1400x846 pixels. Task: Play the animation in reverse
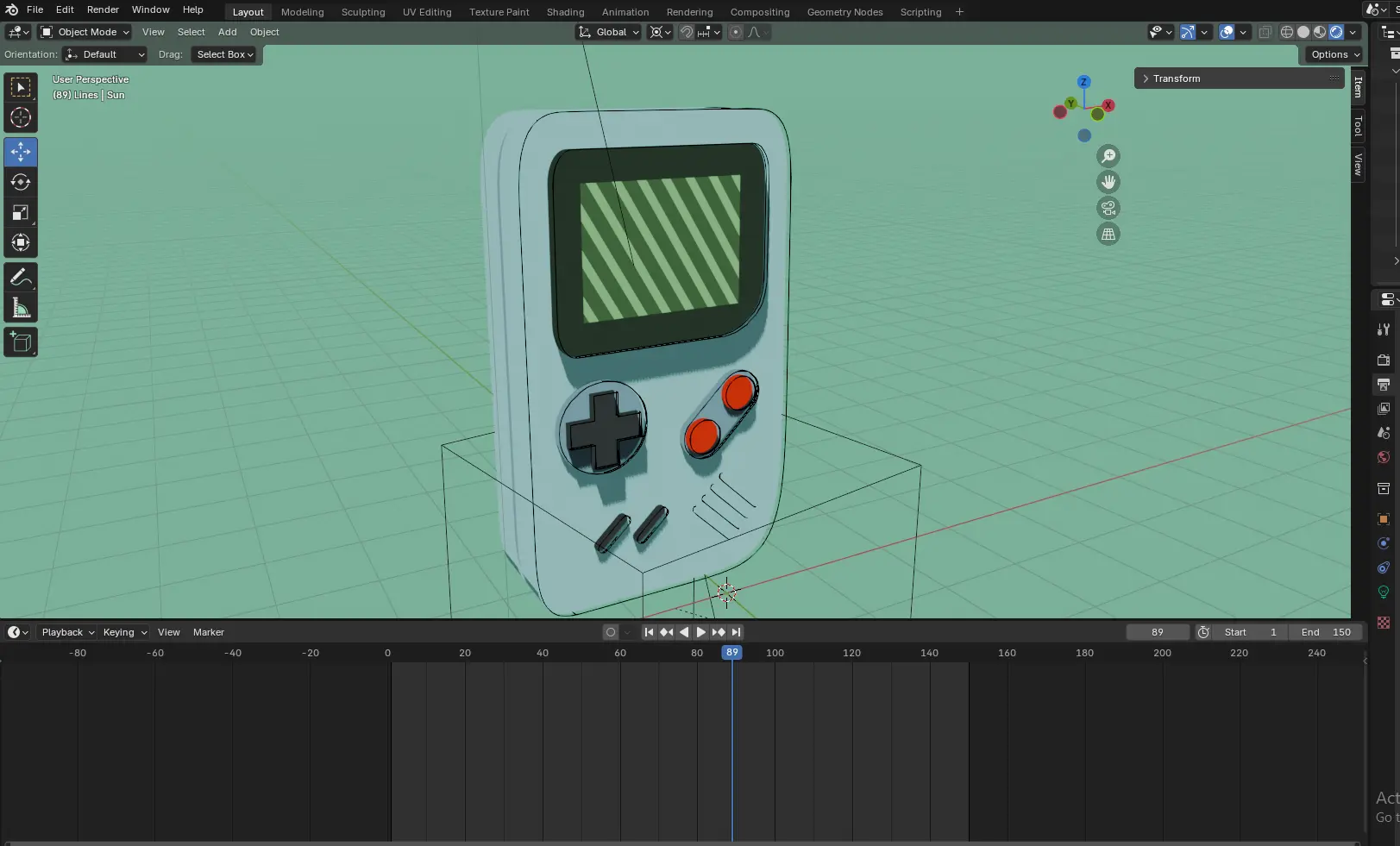click(683, 632)
